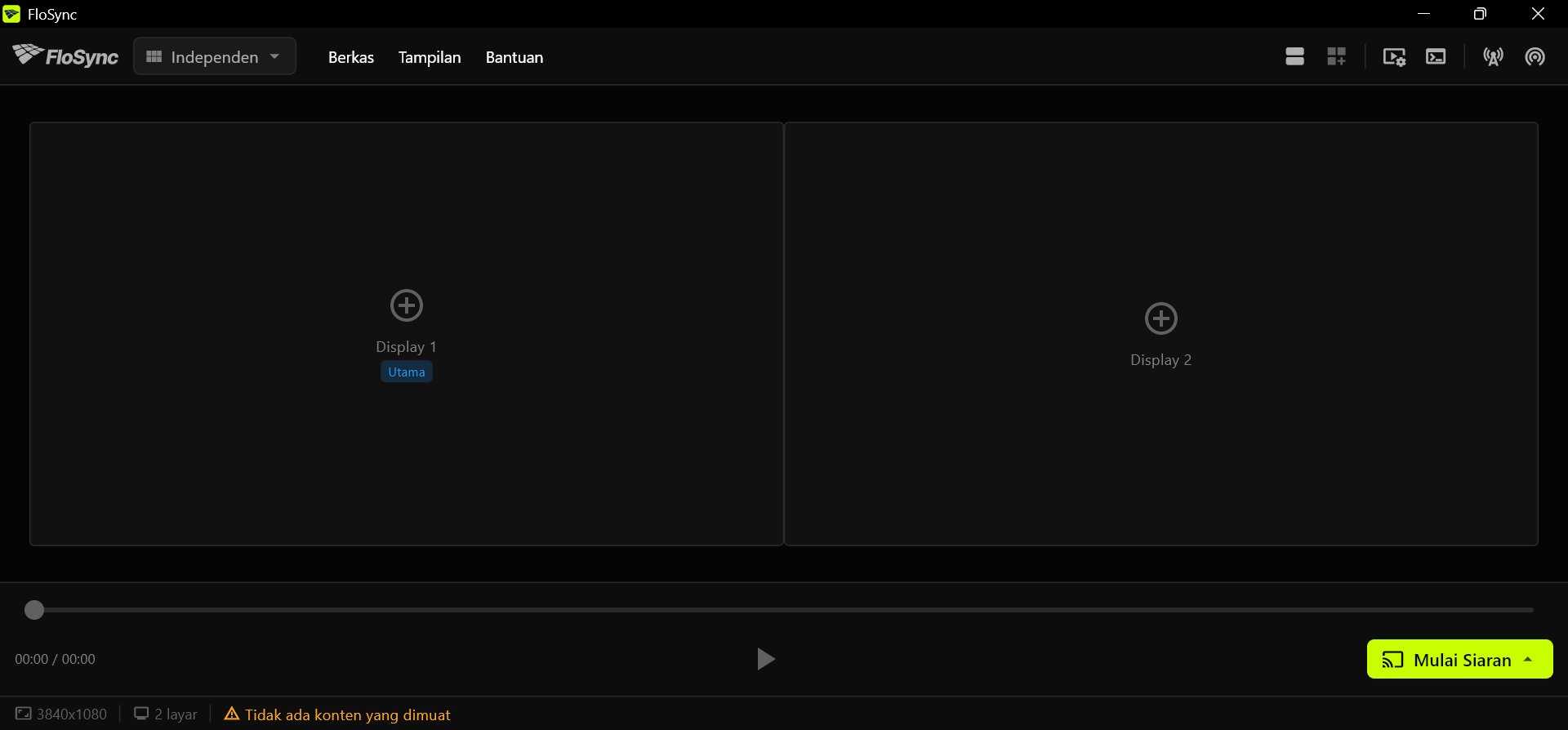Add content using Display 1 plus icon
The image size is (1568, 730).
[407, 305]
